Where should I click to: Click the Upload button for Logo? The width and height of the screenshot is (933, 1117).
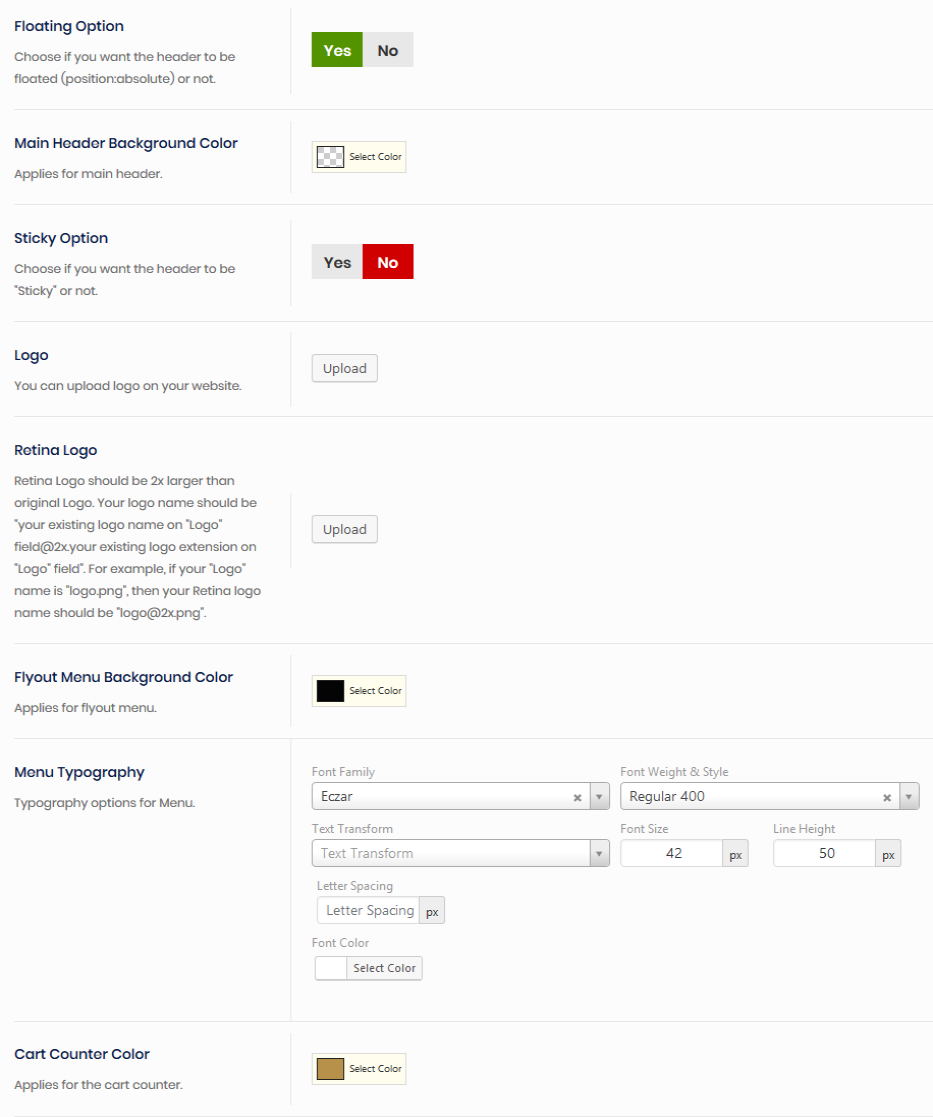coord(345,368)
